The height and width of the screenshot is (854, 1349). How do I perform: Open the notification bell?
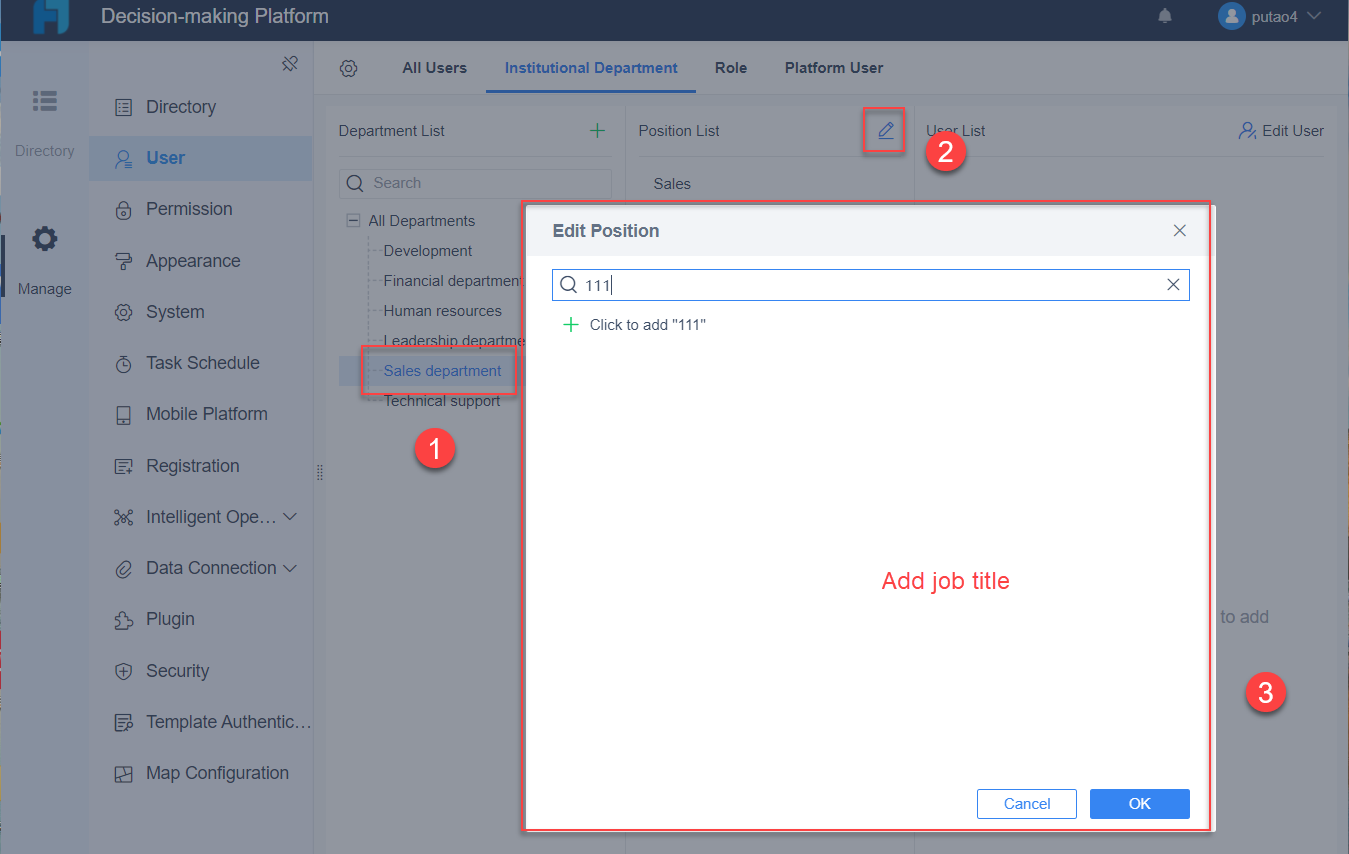1164,16
